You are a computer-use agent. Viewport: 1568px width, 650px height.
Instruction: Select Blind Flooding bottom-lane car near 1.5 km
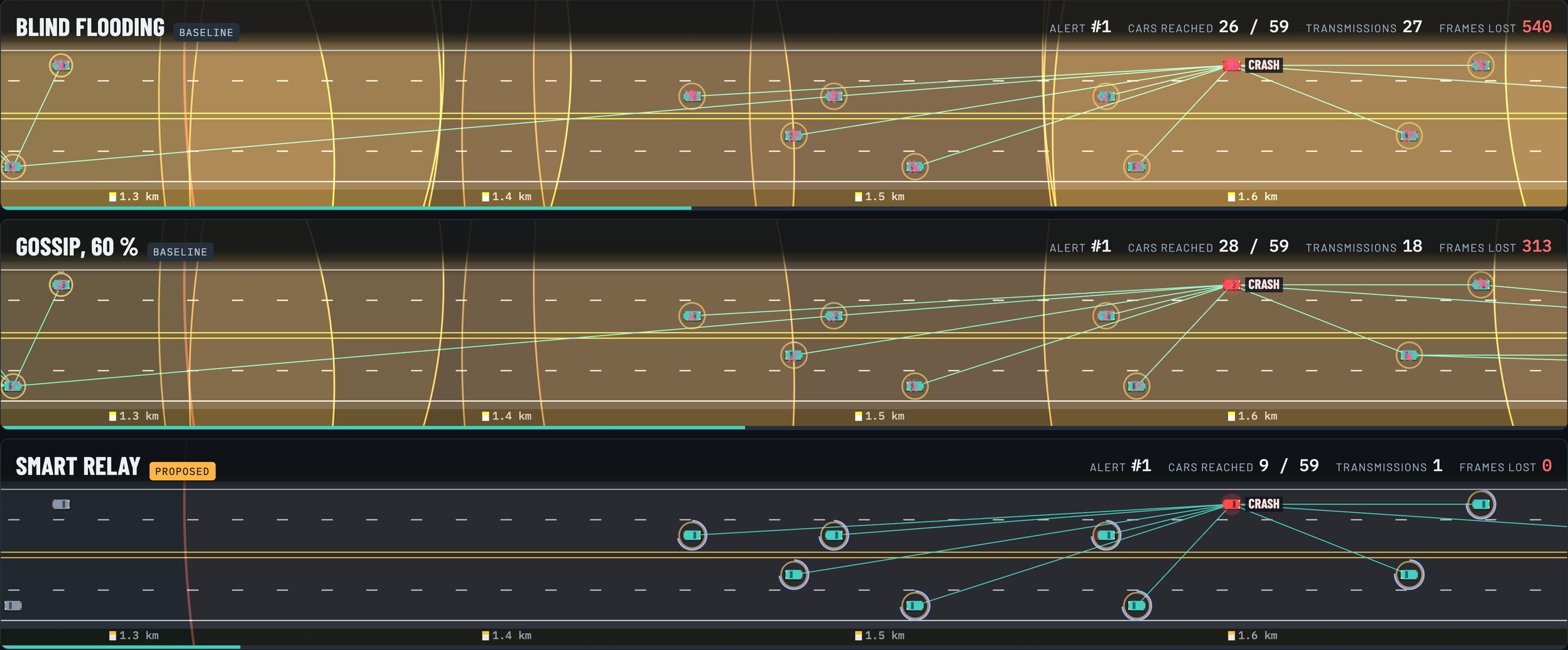915,167
